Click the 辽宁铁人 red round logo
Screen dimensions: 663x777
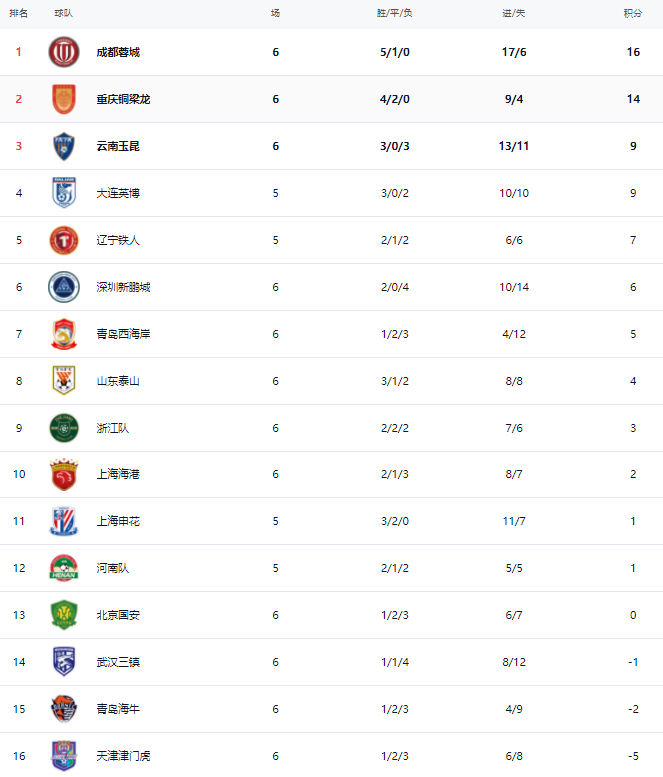pos(64,240)
